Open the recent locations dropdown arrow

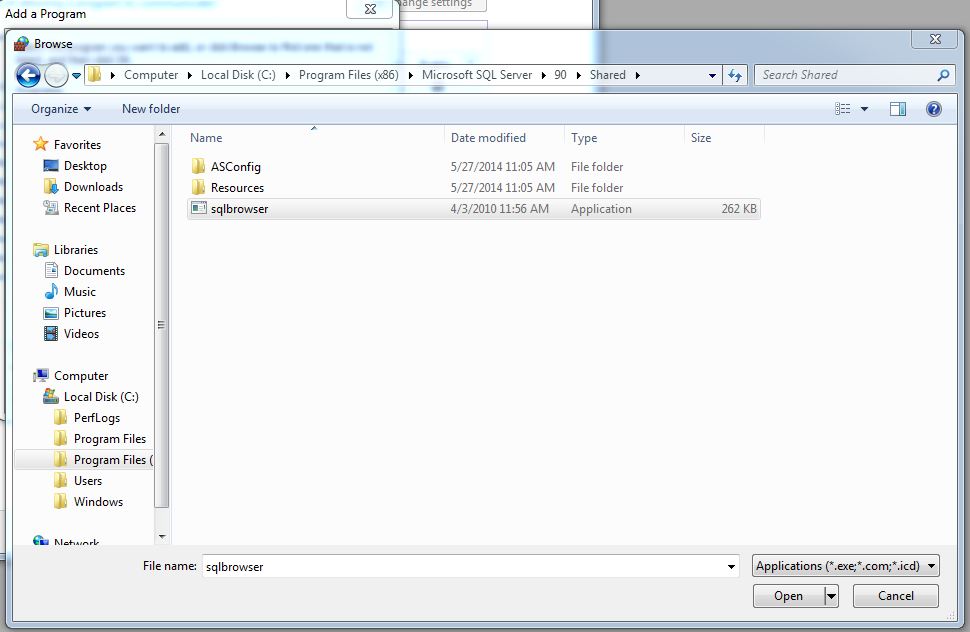click(76, 75)
